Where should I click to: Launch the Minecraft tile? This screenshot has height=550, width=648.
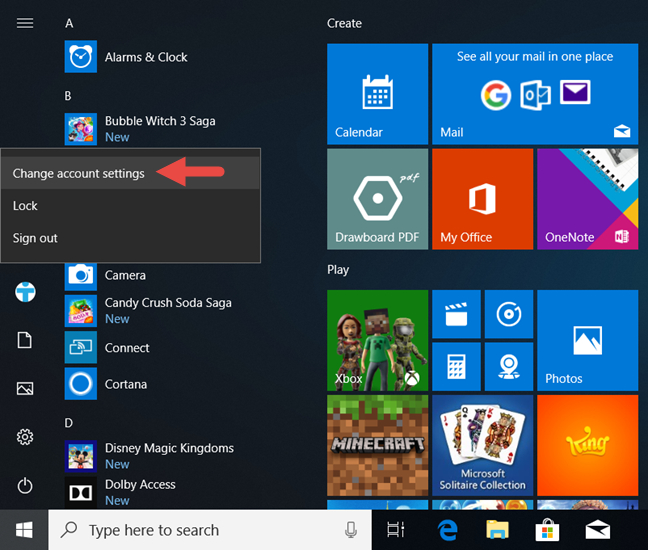[x=377, y=445]
